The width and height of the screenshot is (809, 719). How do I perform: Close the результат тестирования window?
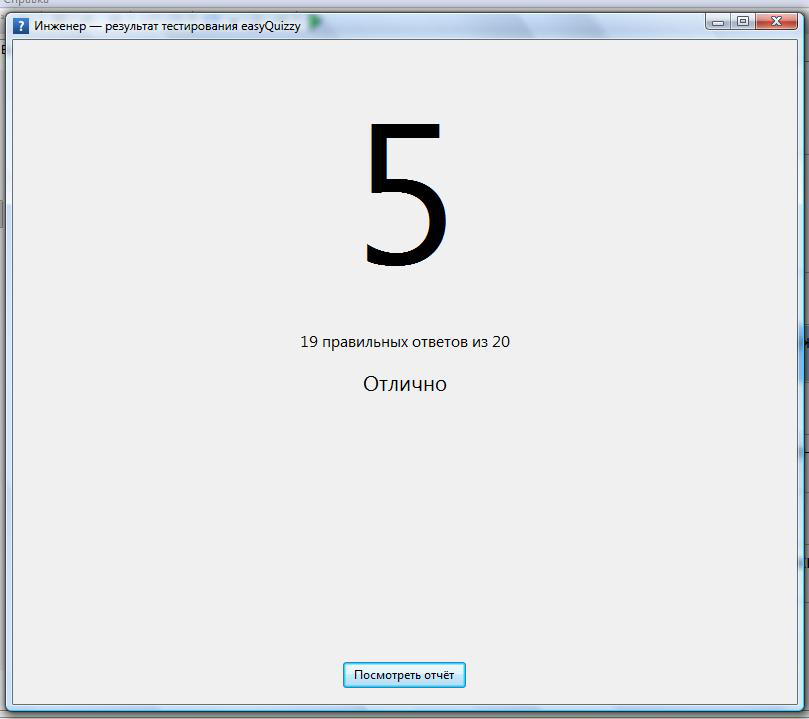click(776, 22)
